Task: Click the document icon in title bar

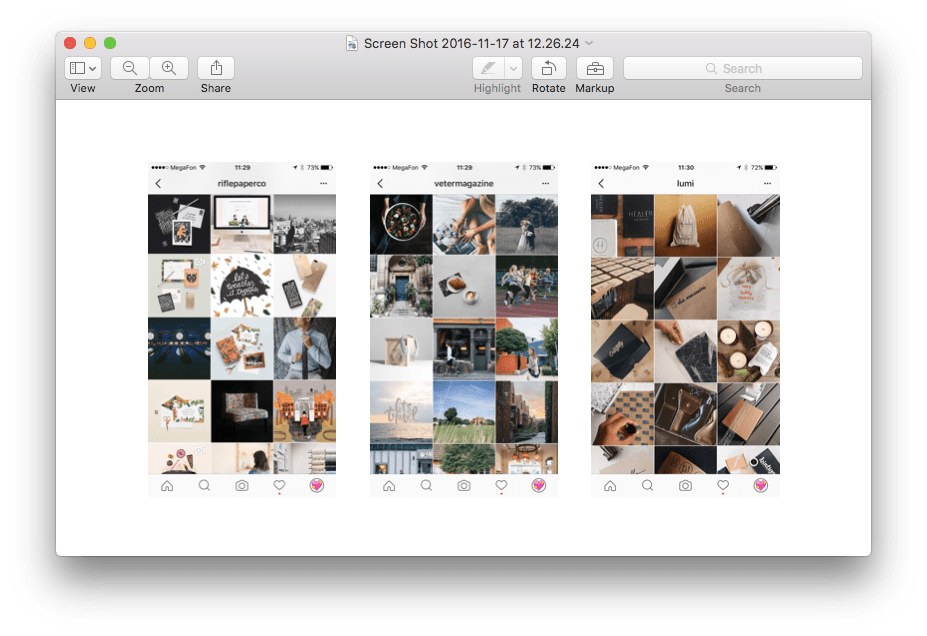Action: click(x=352, y=43)
